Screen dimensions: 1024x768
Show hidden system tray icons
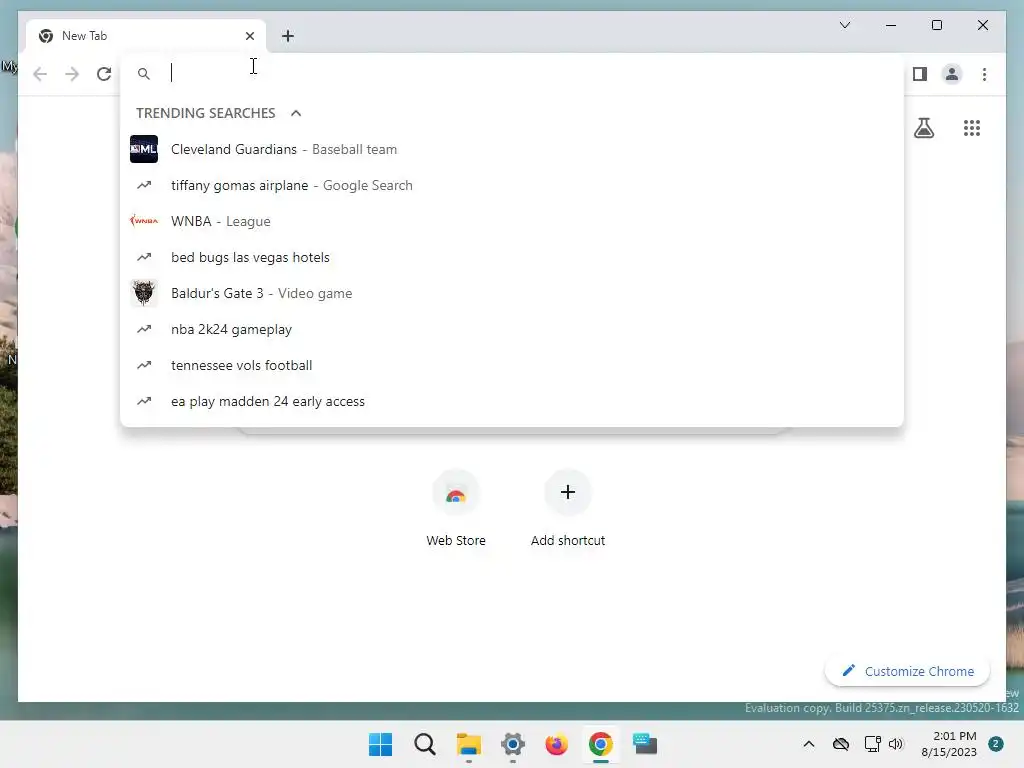[808, 744]
